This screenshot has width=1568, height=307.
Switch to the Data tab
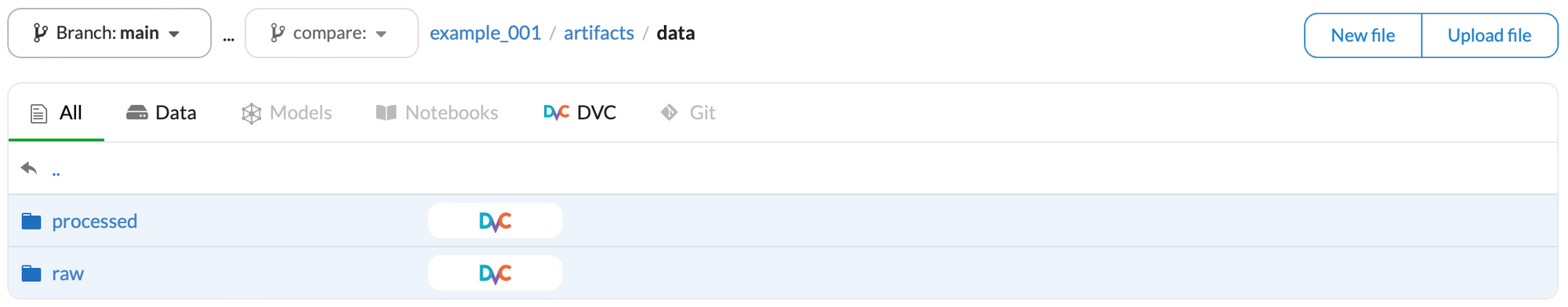[162, 113]
